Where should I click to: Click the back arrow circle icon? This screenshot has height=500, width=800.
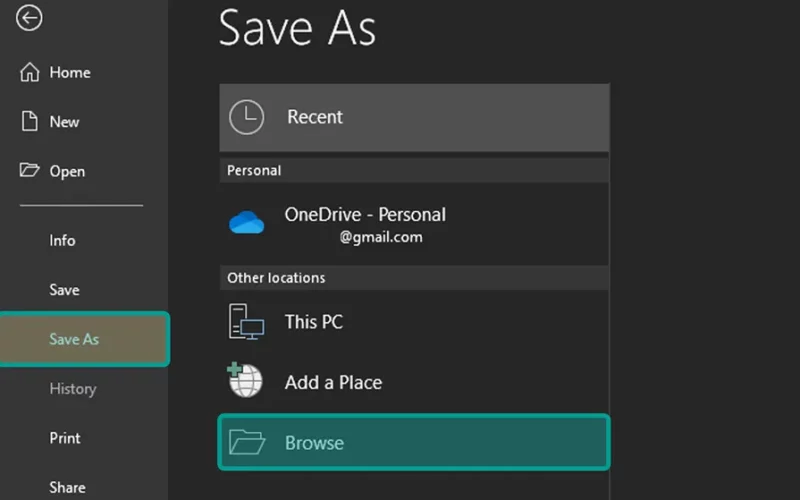[29, 18]
